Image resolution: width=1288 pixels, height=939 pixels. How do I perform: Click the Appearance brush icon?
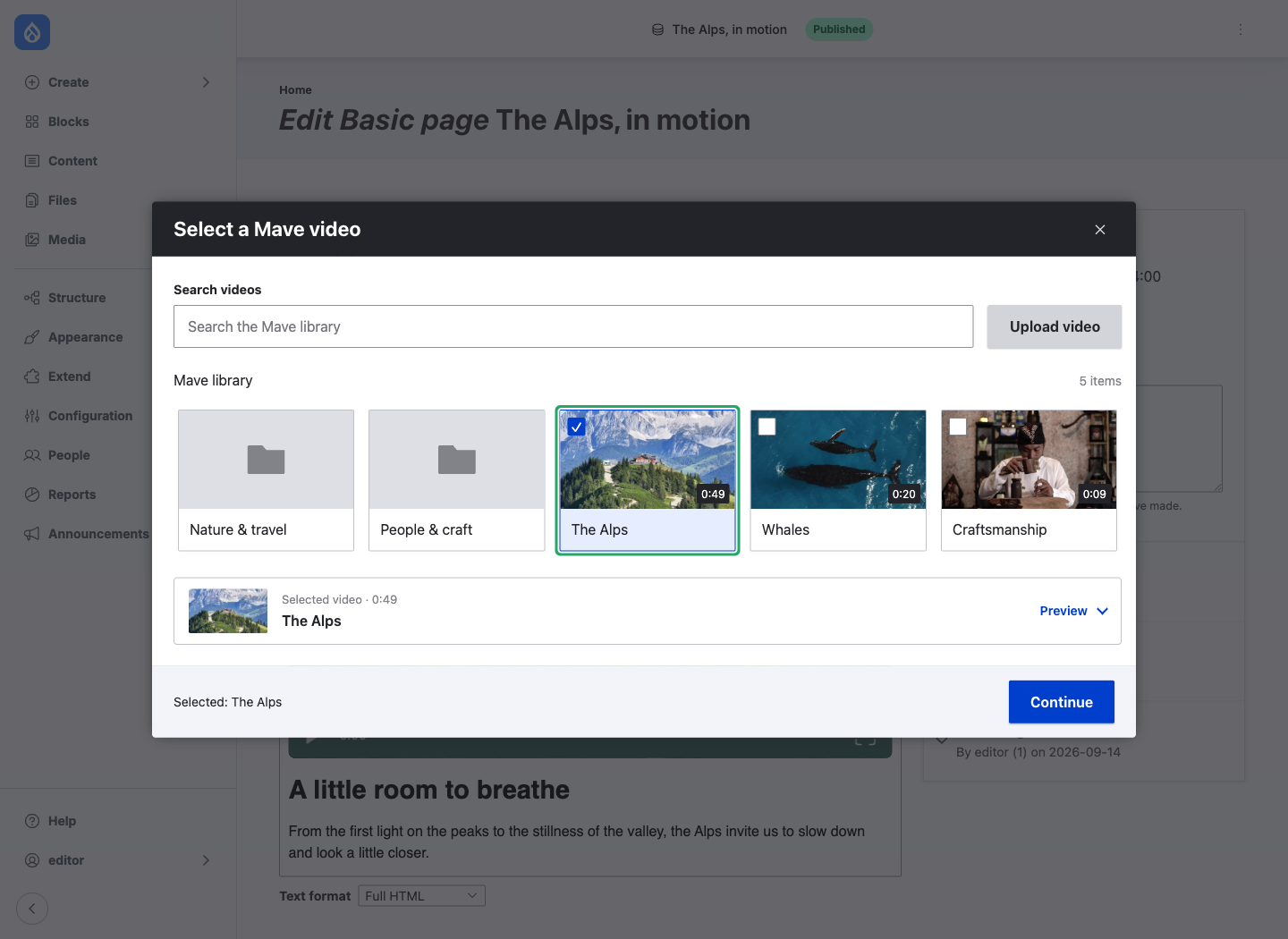point(32,337)
